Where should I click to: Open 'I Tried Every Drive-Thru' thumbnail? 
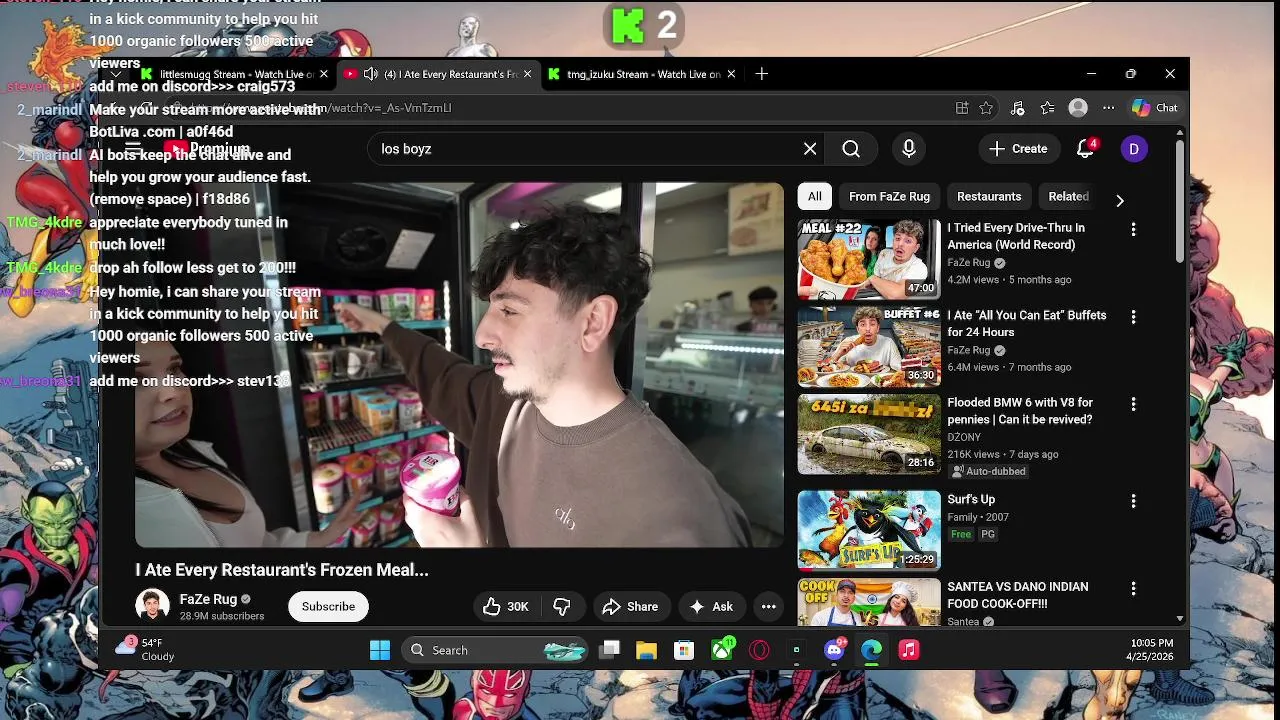869,259
